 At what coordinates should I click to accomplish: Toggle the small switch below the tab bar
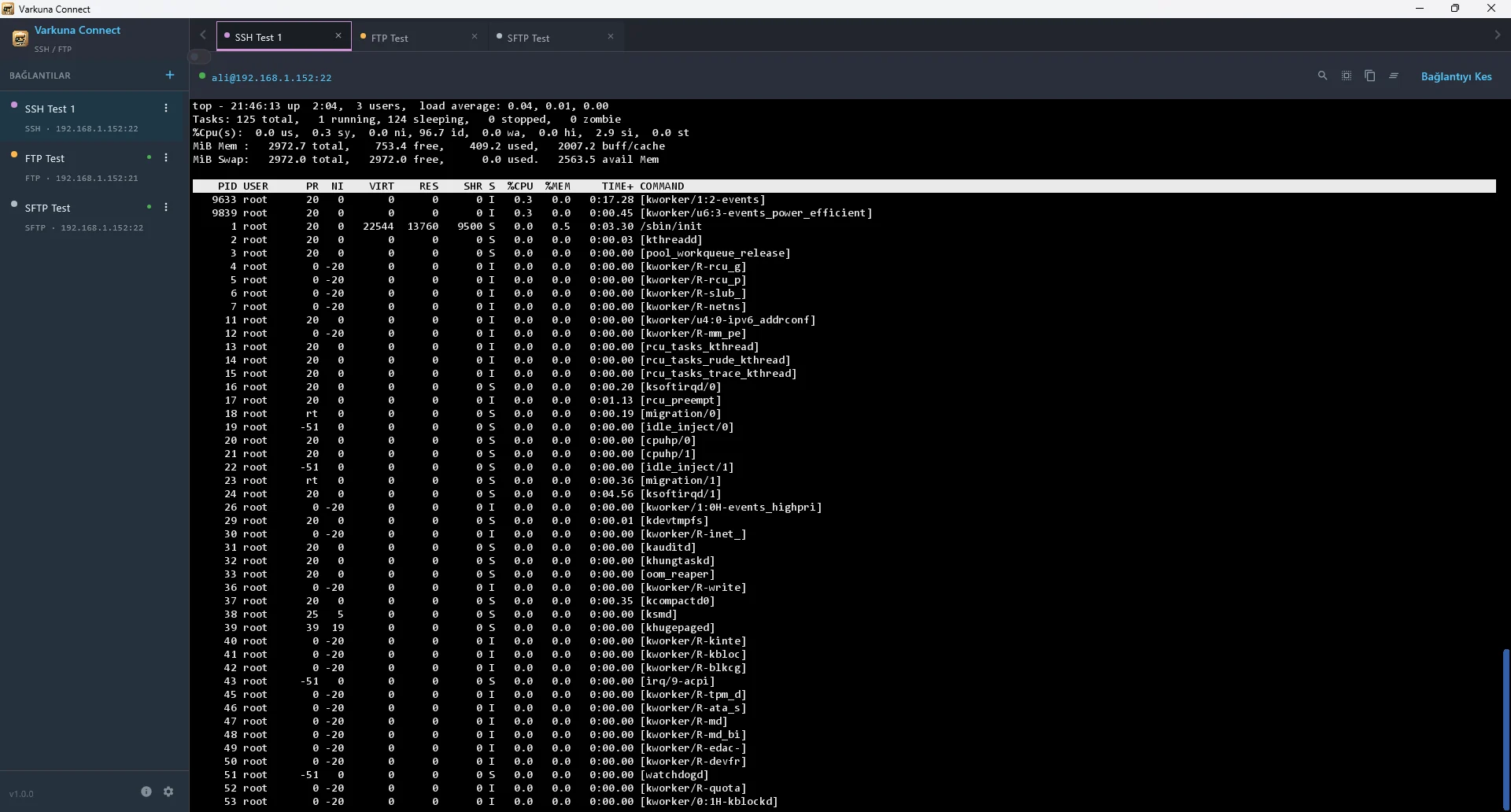point(199,57)
